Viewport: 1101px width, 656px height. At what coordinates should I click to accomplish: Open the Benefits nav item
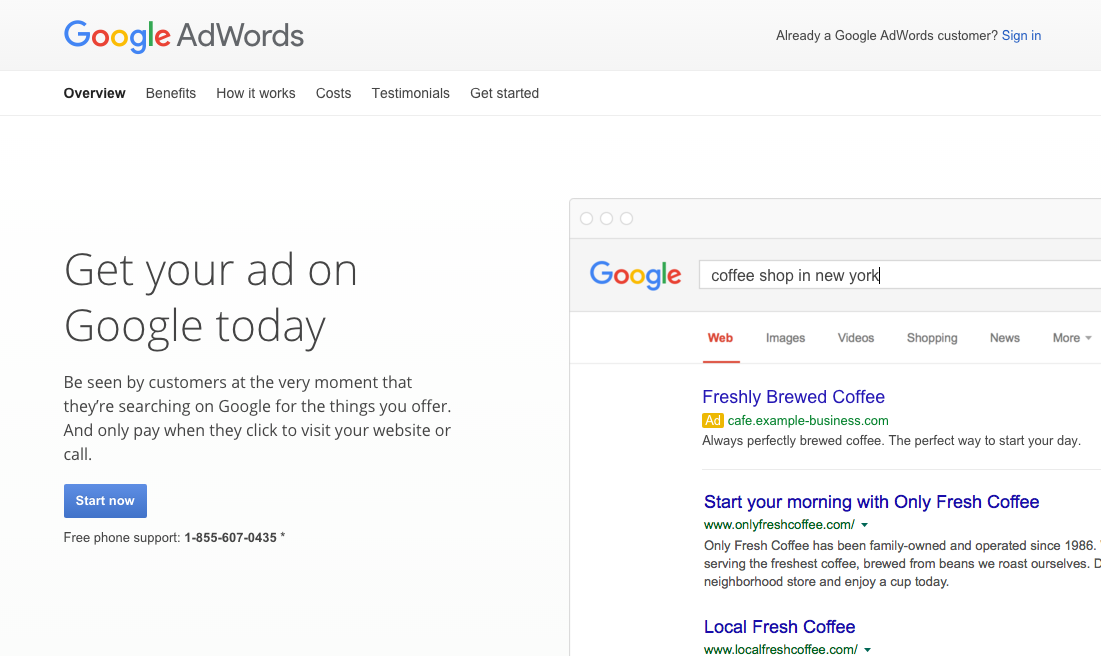[171, 93]
